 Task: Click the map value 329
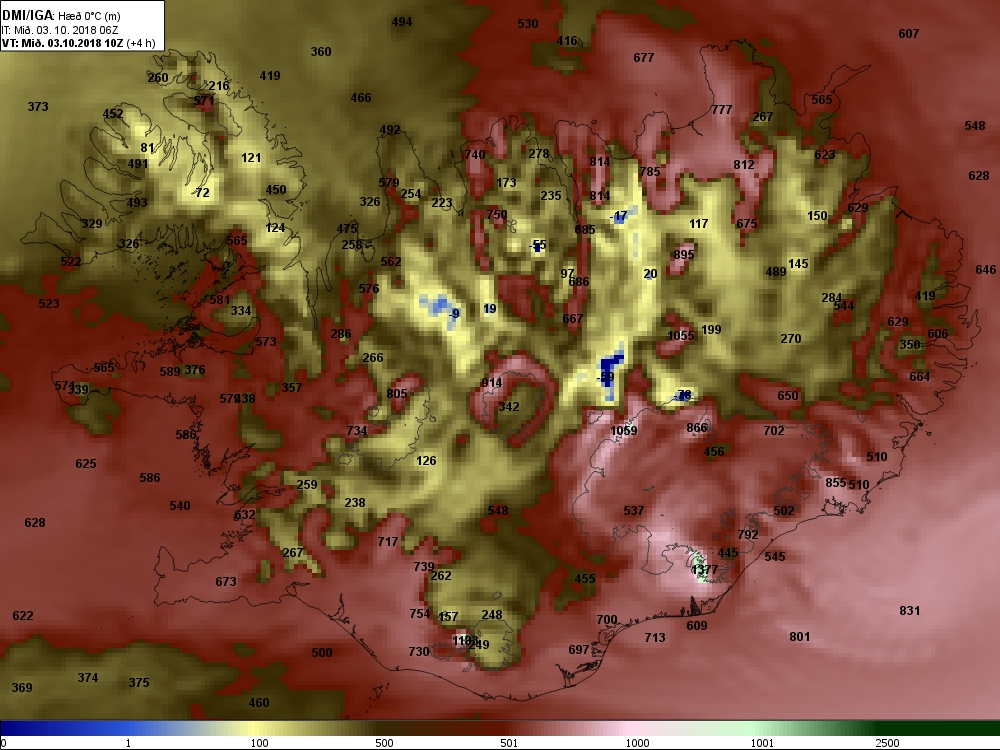[91, 223]
